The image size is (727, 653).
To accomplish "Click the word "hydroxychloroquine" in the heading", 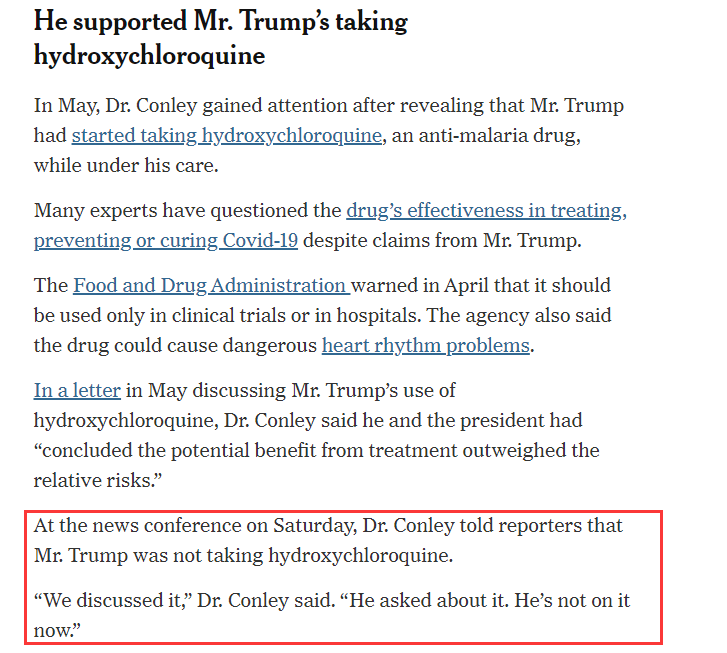I will pos(149,56).
